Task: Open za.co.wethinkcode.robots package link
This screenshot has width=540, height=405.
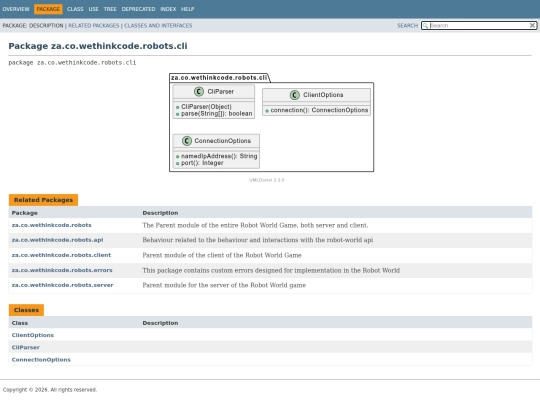Action: 52,225
